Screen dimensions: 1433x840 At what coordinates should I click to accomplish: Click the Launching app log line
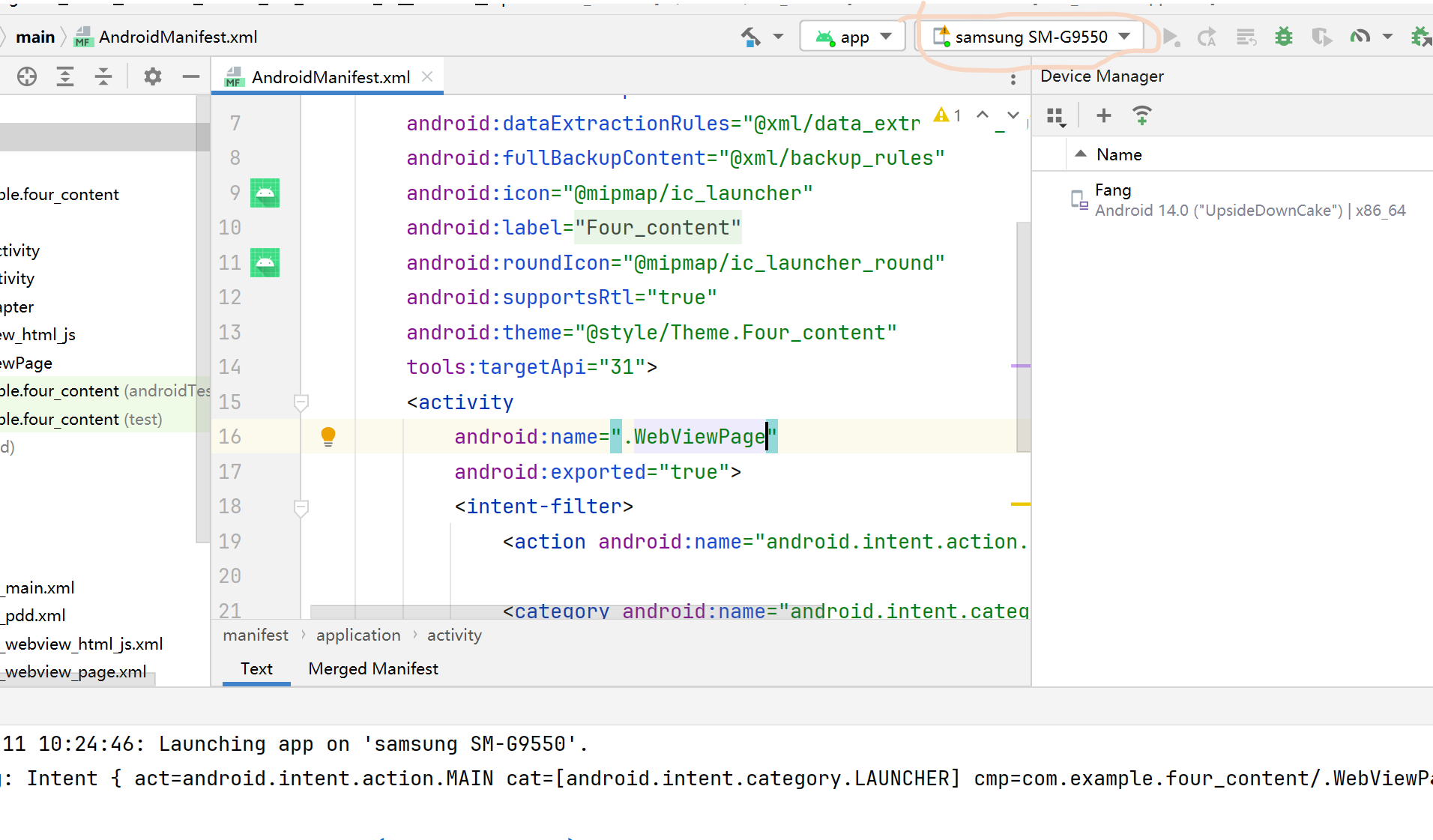tap(295, 744)
